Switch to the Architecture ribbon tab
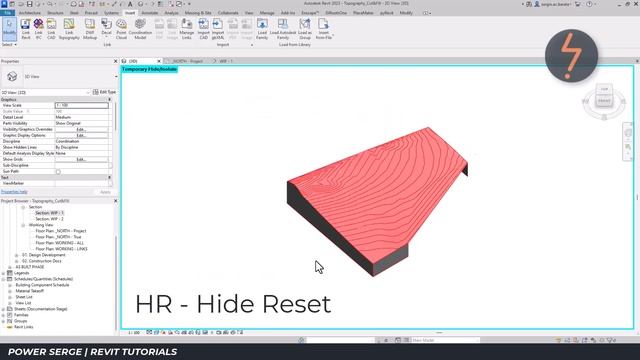This screenshot has width=640, height=360. tap(30, 13)
